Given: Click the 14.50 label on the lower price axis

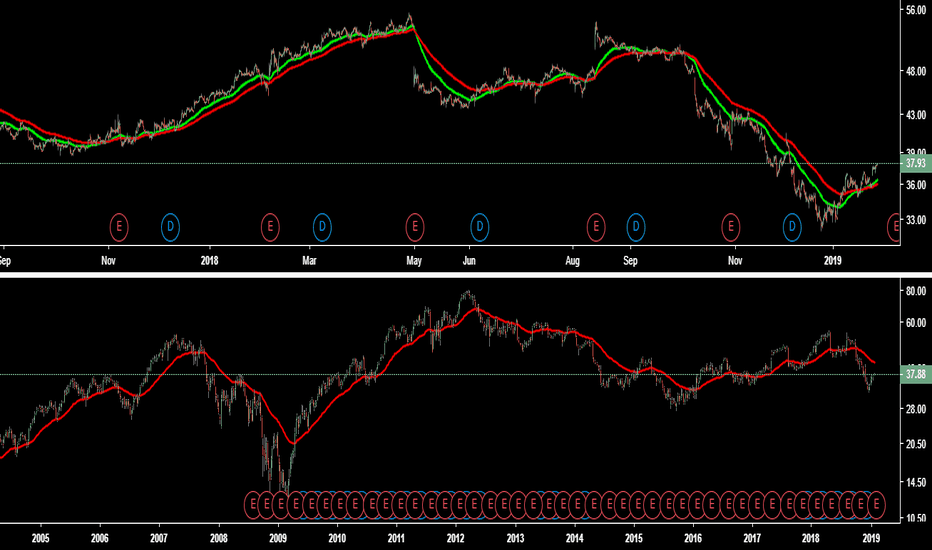Looking at the screenshot, I should pyautogui.click(x=916, y=482).
